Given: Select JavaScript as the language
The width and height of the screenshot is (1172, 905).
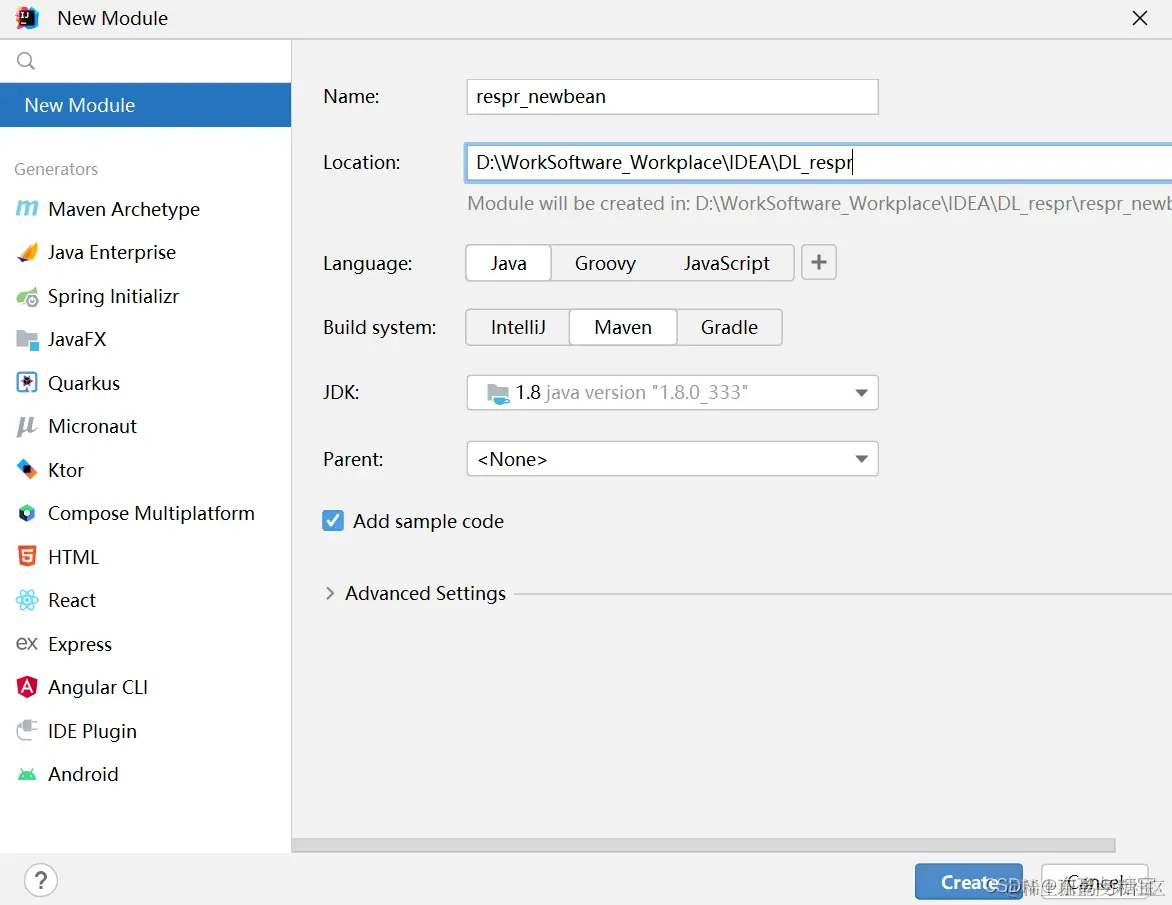Looking at the screenshot, I should 726,263.
